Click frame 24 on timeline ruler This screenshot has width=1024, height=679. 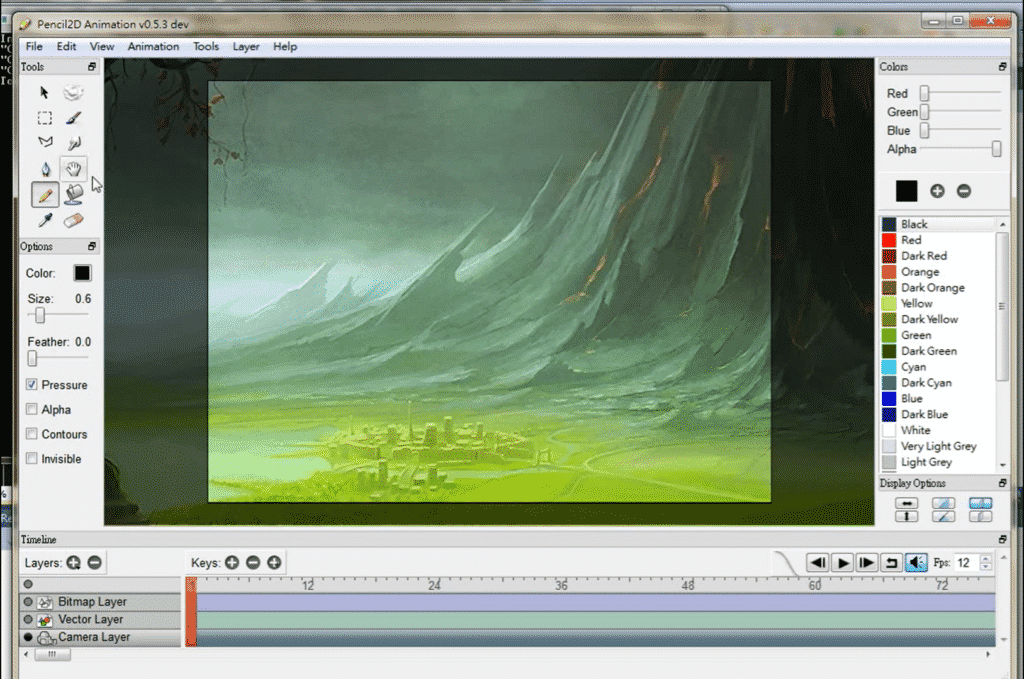(x=434, y=585)
